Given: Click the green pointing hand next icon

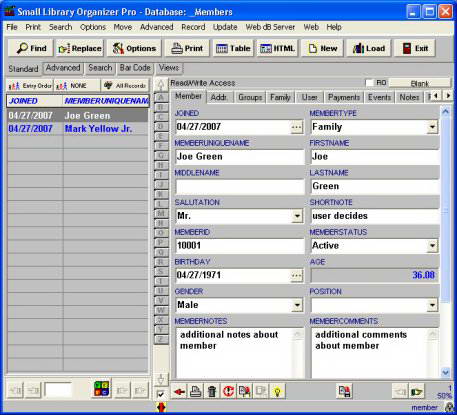Looking at the screenshot, I should 417,391.
